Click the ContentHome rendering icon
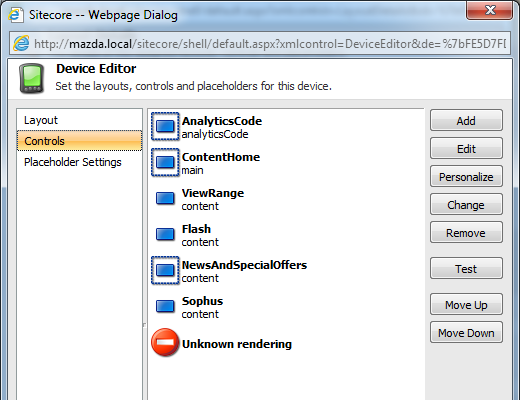The image size is (520, 400). 165,162
